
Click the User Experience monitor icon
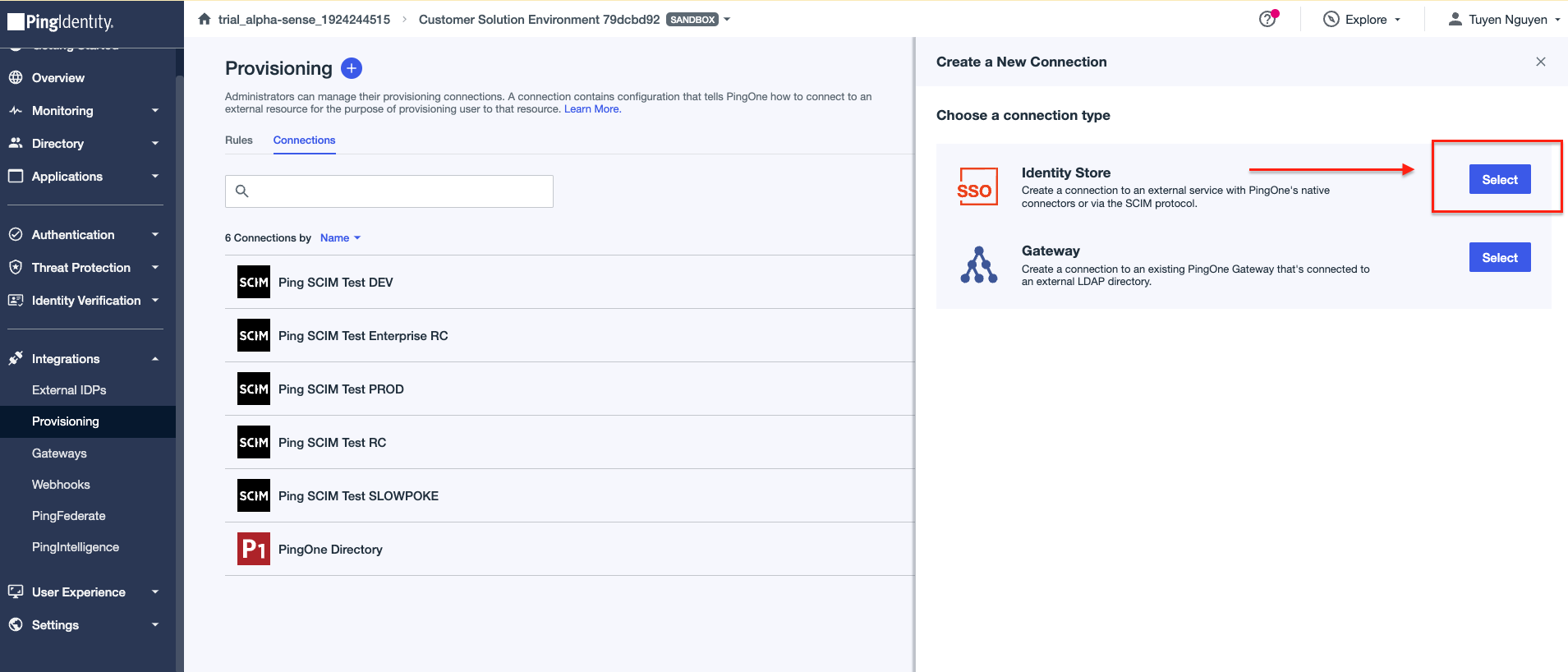(16, 591)
